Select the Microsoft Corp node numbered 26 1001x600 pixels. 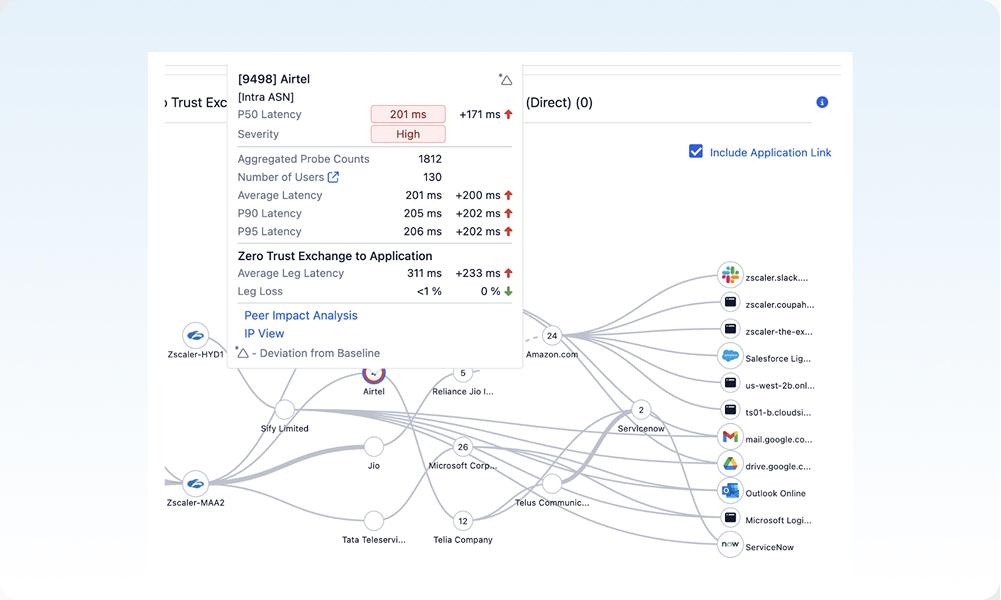tap(463, 447)
